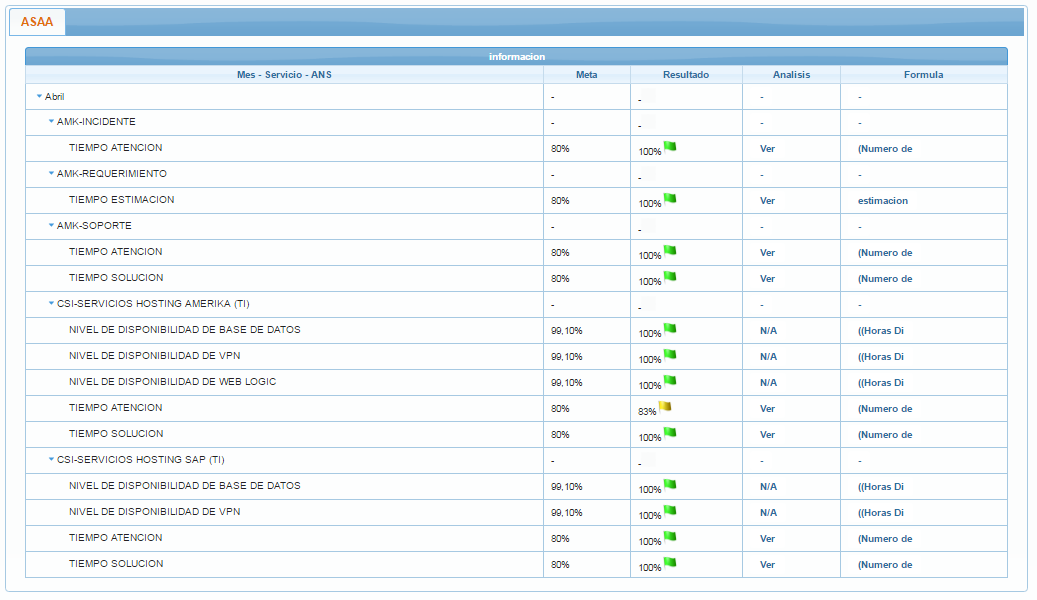Click green flag for NIVEL DE DISPONIBILIDAD DE WEB LOGIC
Screen dimensions: 1037x600
(x=670, y=380)
